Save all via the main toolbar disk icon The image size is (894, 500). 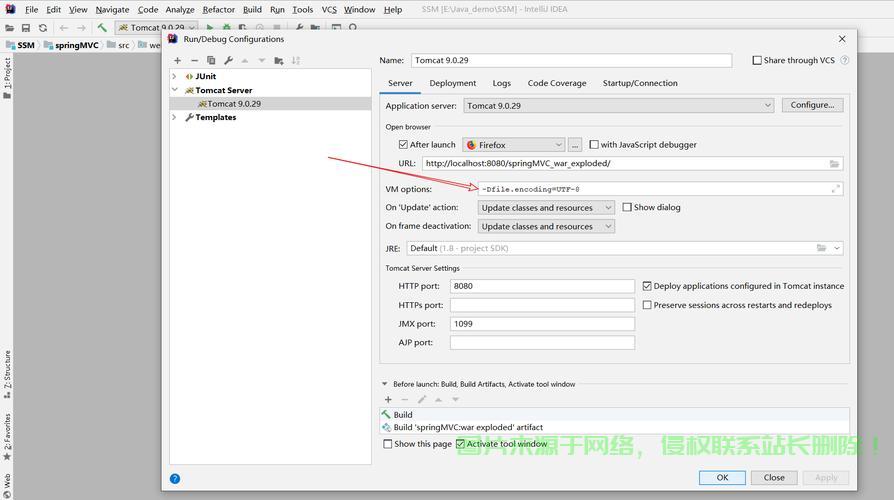tap(26, 28)
